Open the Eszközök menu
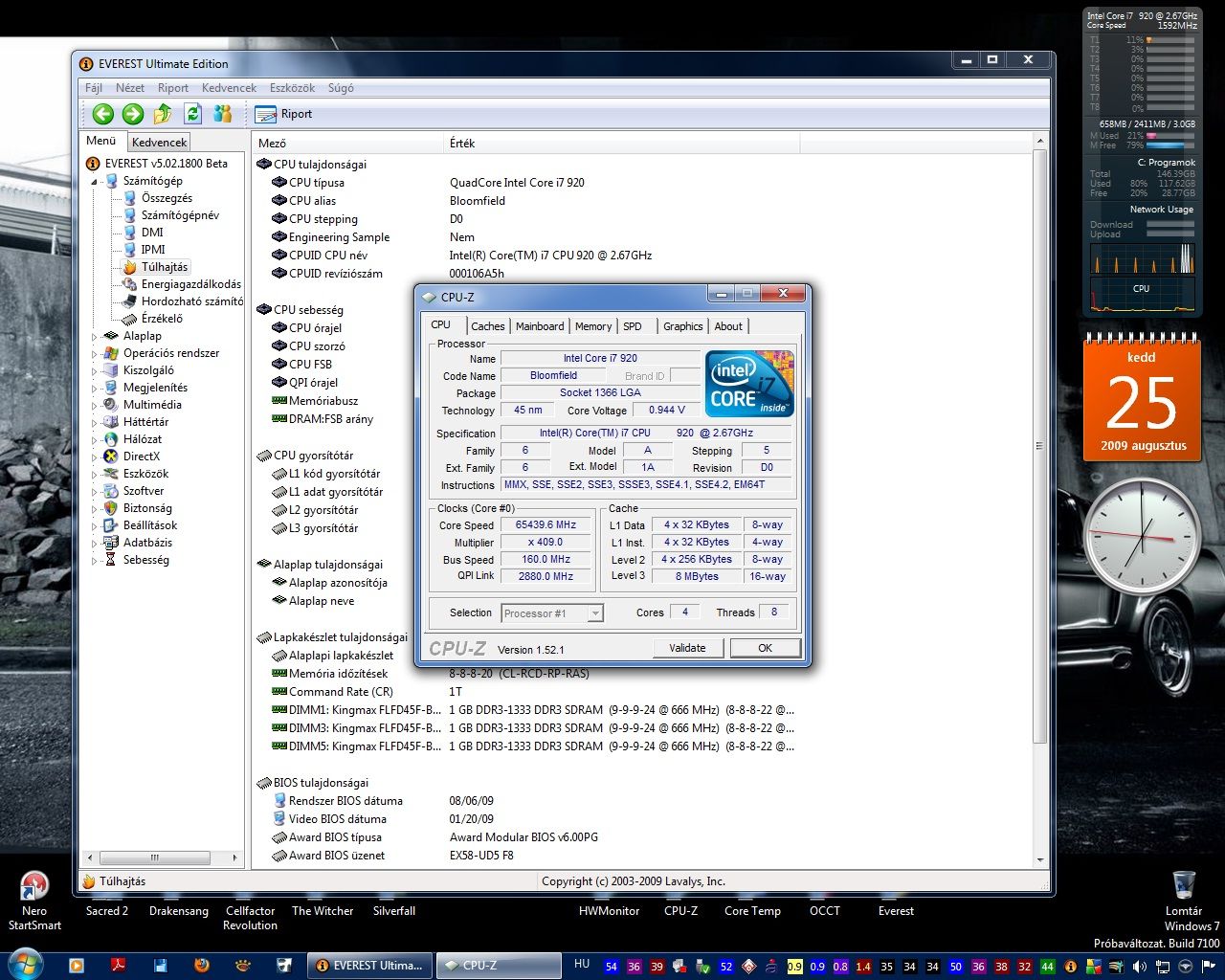This screenshot has width=1225, height=980. (x=292, y=87)
